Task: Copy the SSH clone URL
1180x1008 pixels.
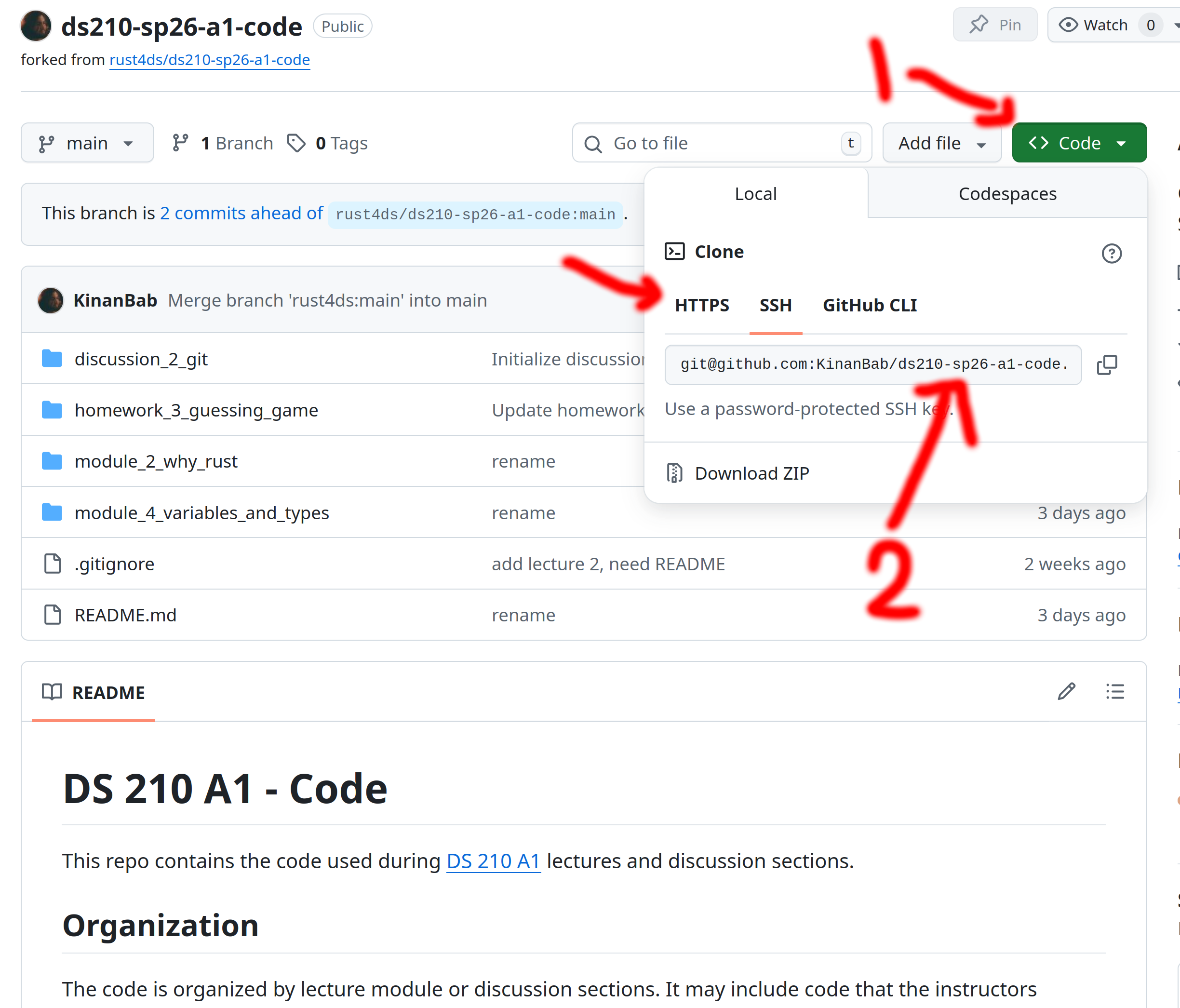Action: click(x=1107, y=364)
